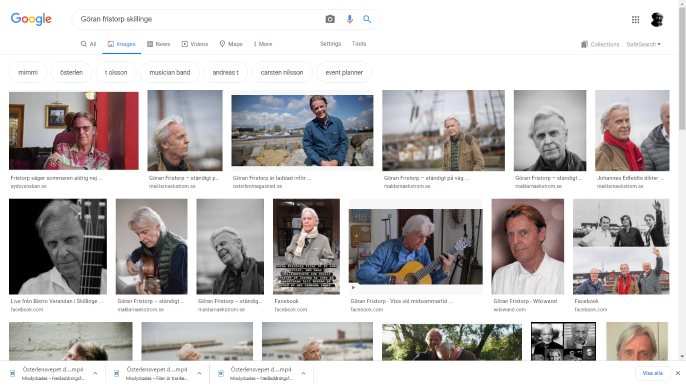Filter by the andreas t chip
The image size is (686, 386).
(x=225, y=72)
